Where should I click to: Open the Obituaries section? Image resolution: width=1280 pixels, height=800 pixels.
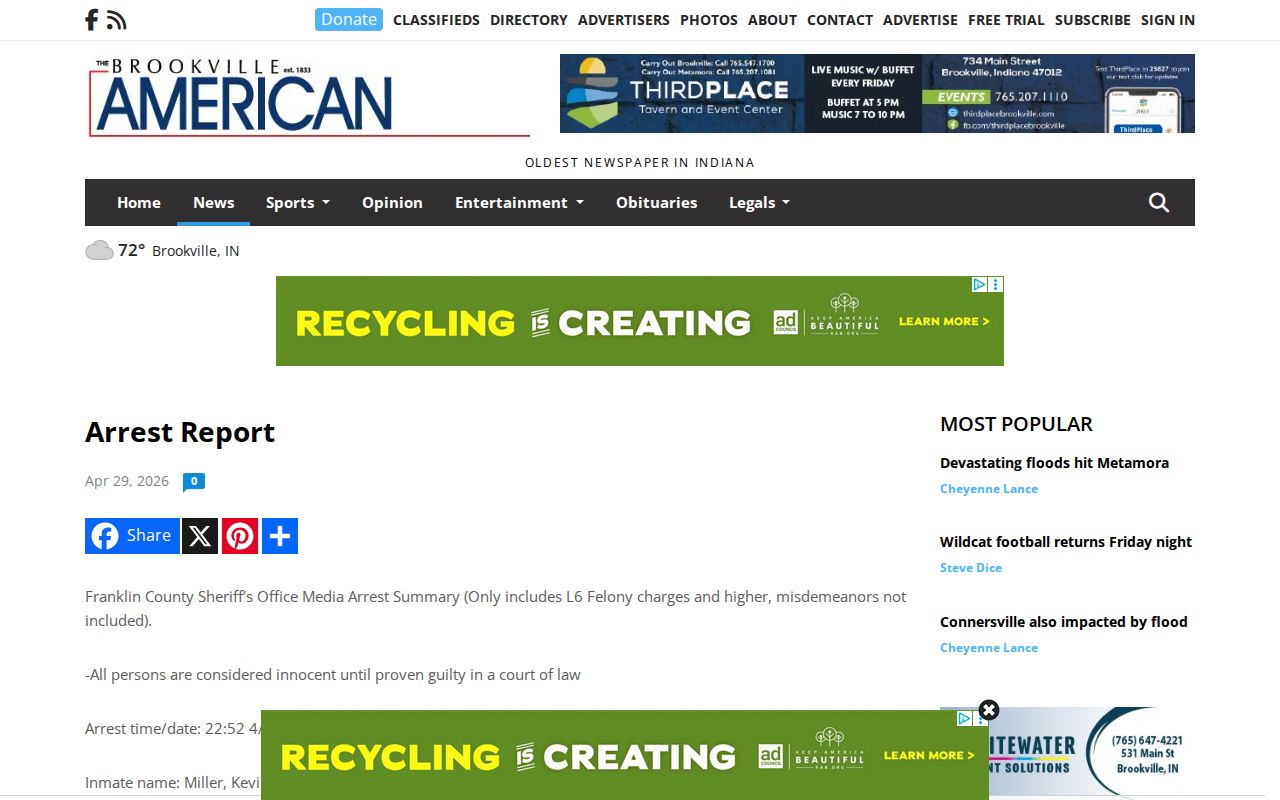pyautogui.click(x=657, y=203)
